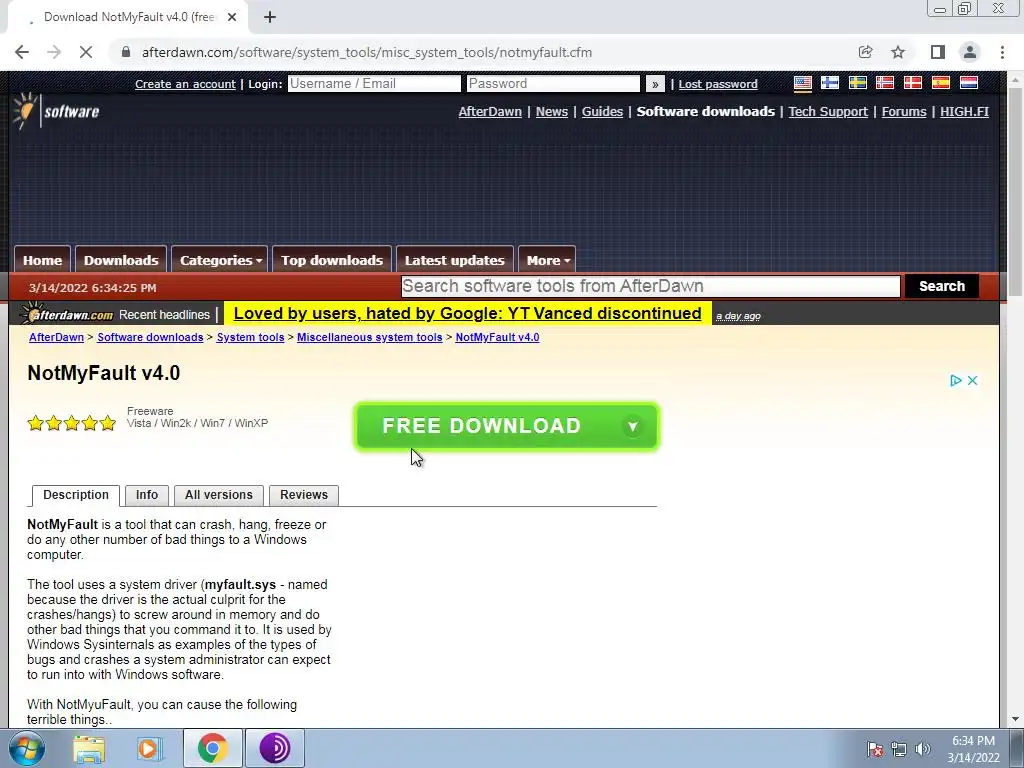Screen dimensions: 1024x768
Task: Switch to the Description tab
Action: point(76,495)
